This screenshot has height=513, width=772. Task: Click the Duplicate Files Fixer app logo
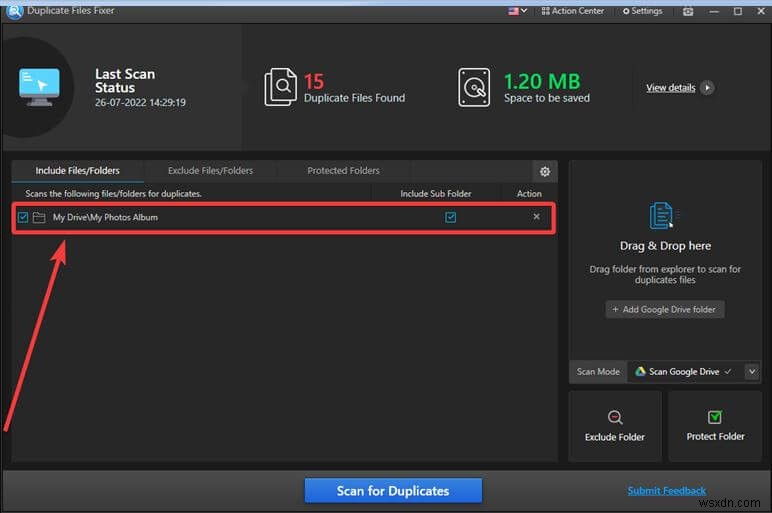[x=15, y=11]
